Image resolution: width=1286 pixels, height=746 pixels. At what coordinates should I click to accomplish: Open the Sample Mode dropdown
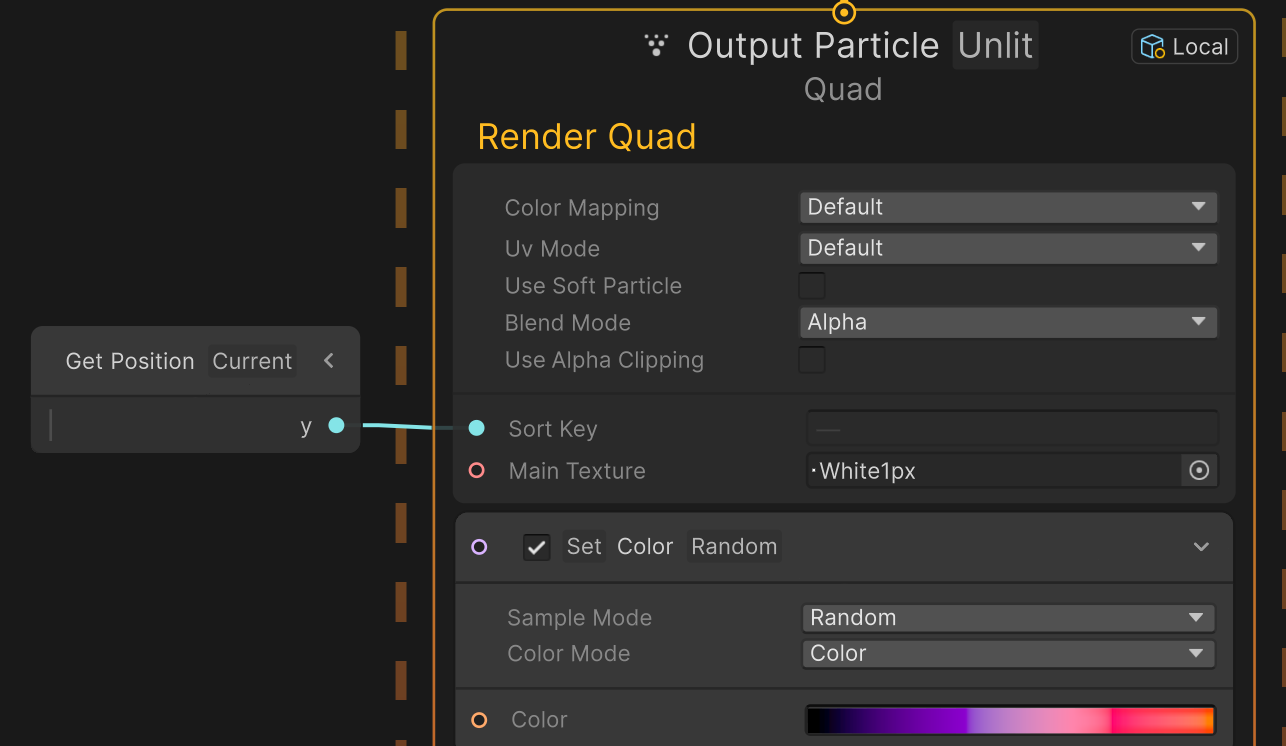(1008, 618)
